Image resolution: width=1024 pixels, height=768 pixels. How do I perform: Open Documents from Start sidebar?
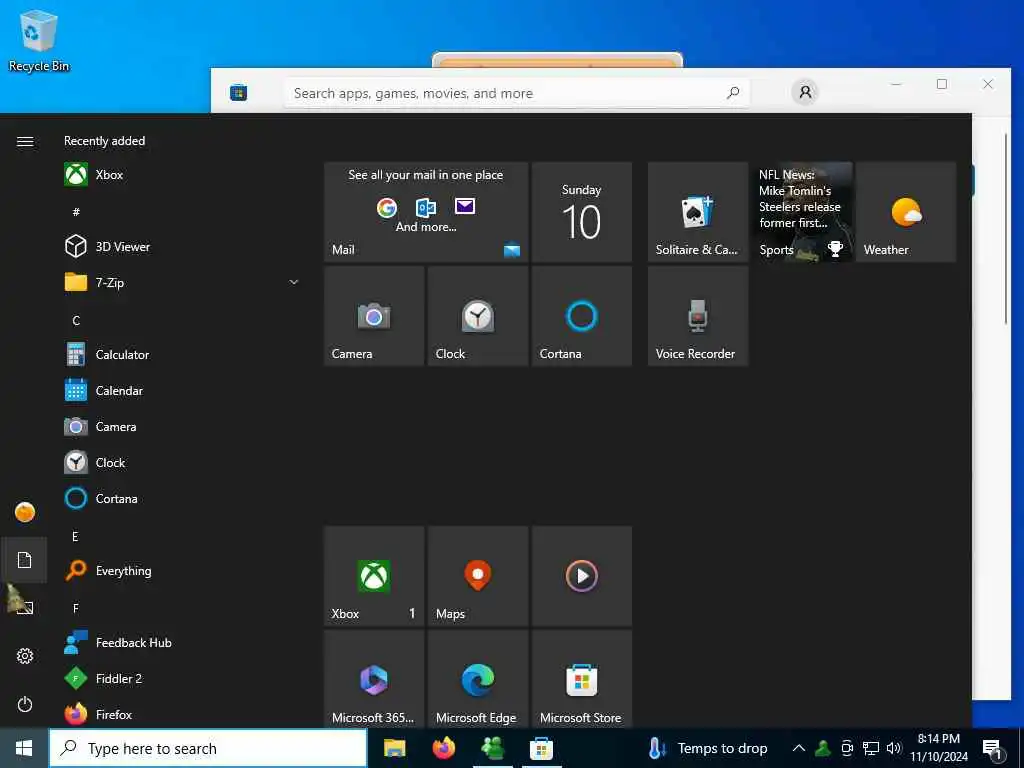(x=24, y=560)
